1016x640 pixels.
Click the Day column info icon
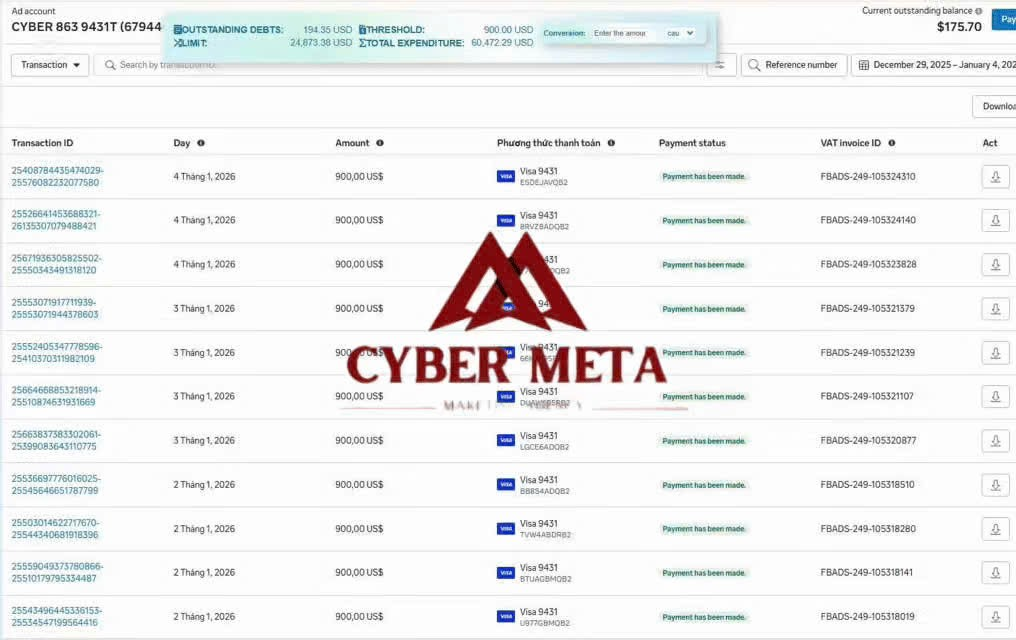(x=201, y=143)
